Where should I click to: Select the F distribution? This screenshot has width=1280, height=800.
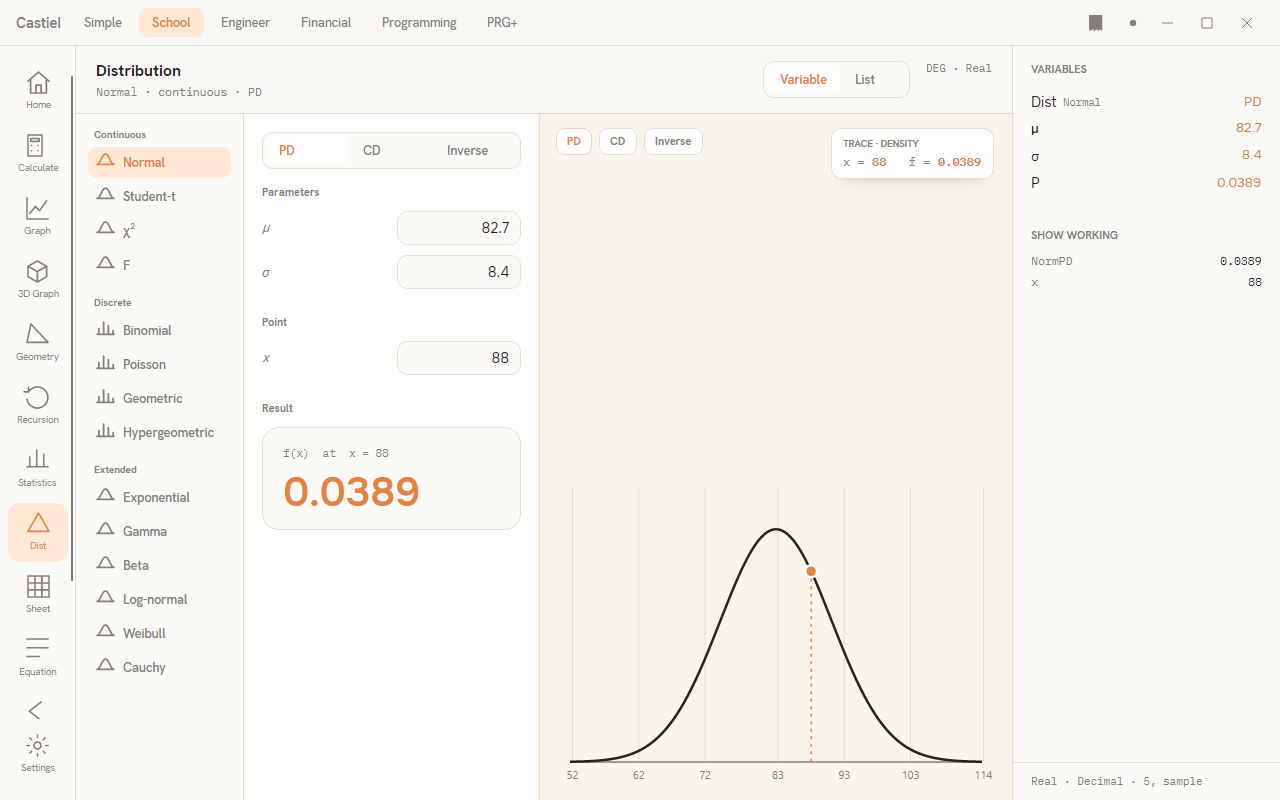pyautogui.click(x=159, y=264)
